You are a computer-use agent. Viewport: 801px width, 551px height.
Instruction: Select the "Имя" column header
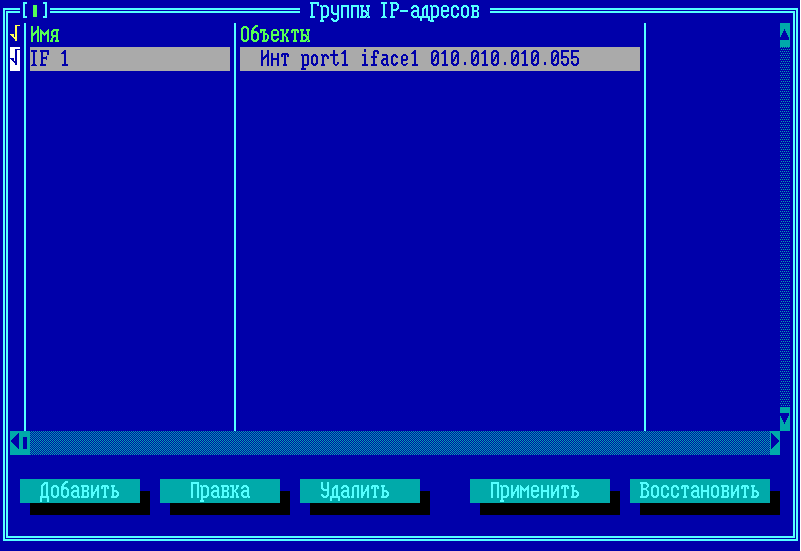[x=45, y=35]
